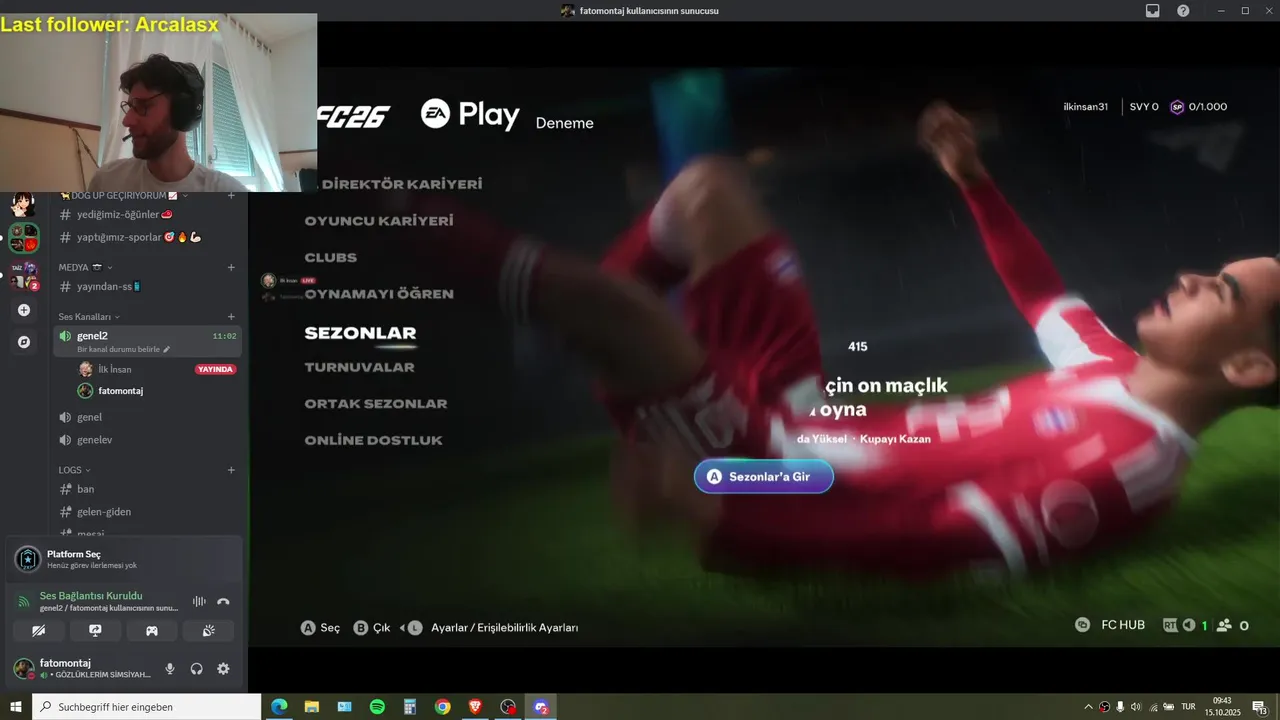
Task: Click the friends online icon showing 0
Action: 1225,626
